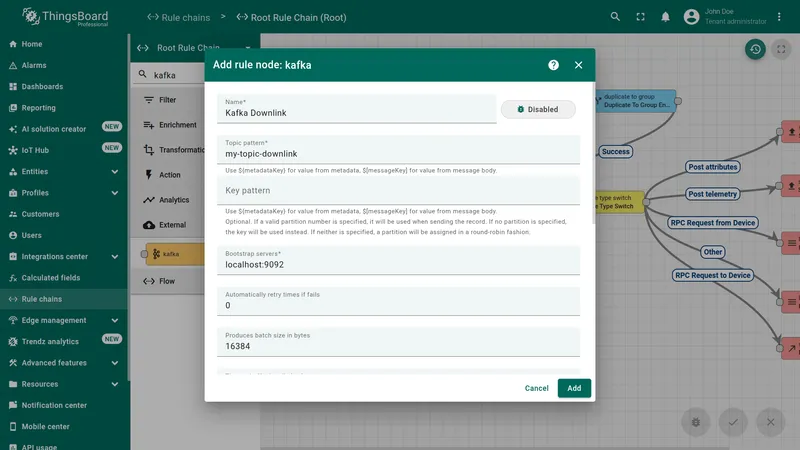Expand the Entities sidebar section

pyautogui.click(x=64, y=171)
